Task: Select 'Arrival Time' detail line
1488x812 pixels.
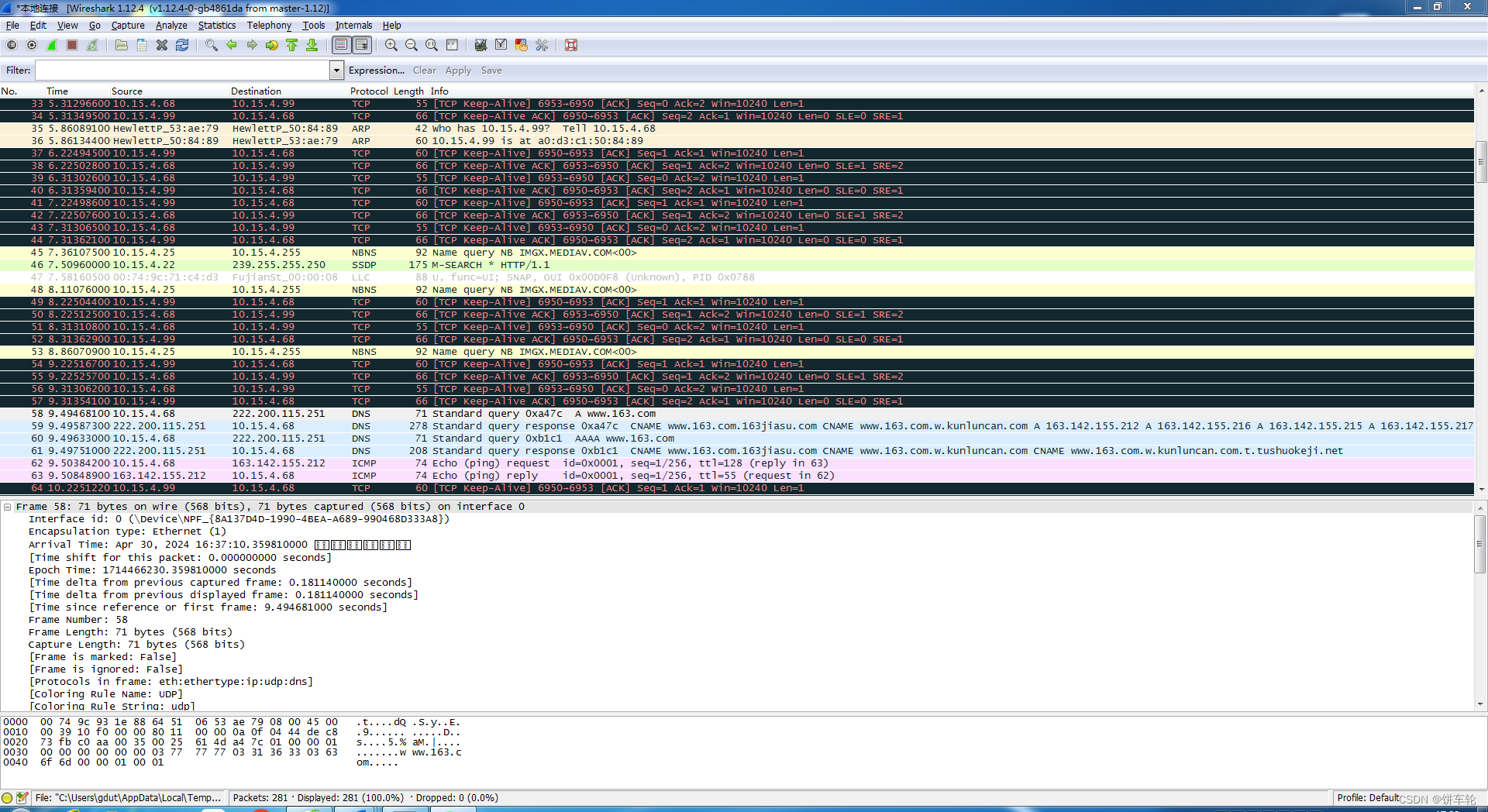Action: (x=219, y=545)
